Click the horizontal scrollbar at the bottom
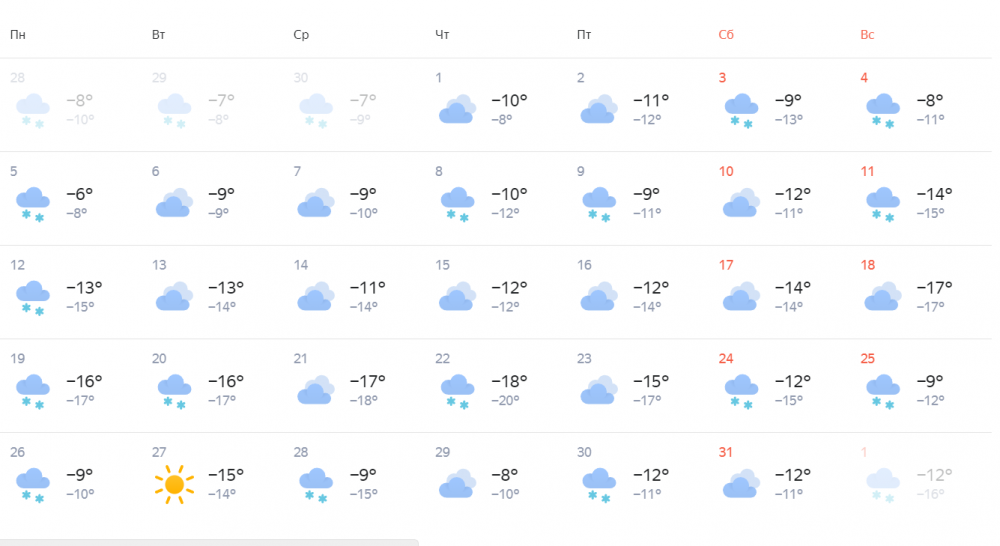1000x546 pixels. point(209,542)
